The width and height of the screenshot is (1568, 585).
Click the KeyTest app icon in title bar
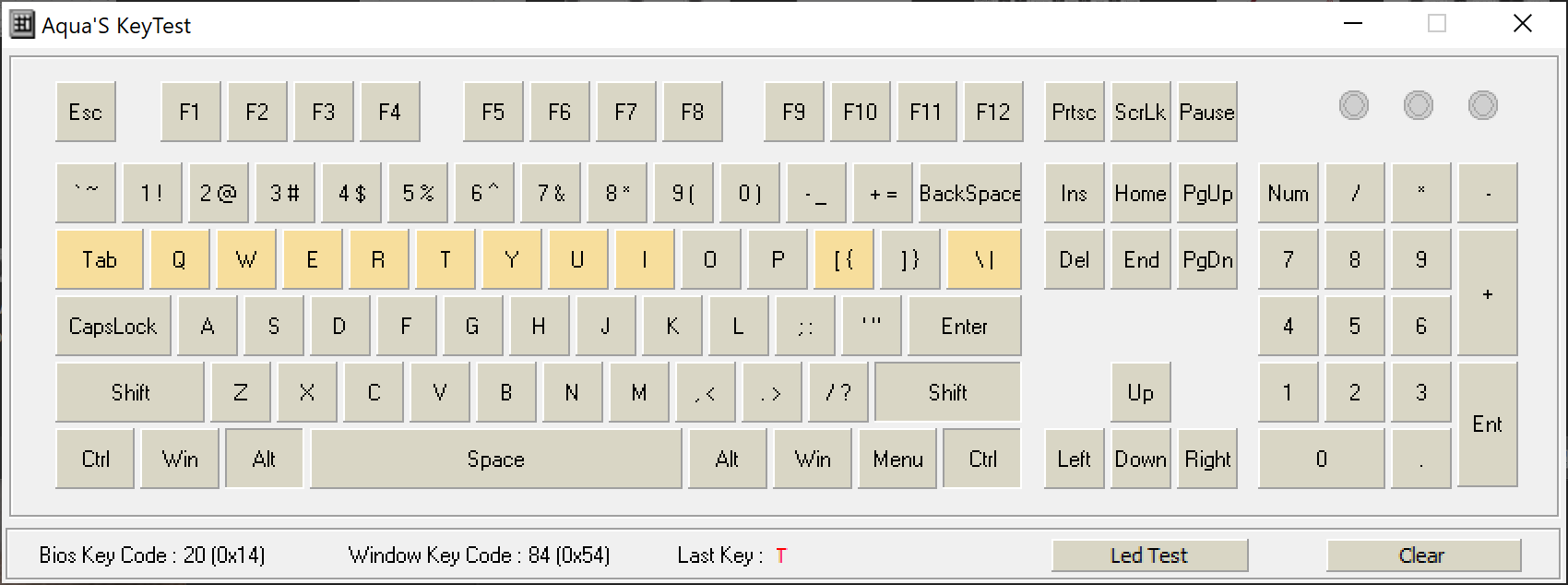[x=22, y=25]
